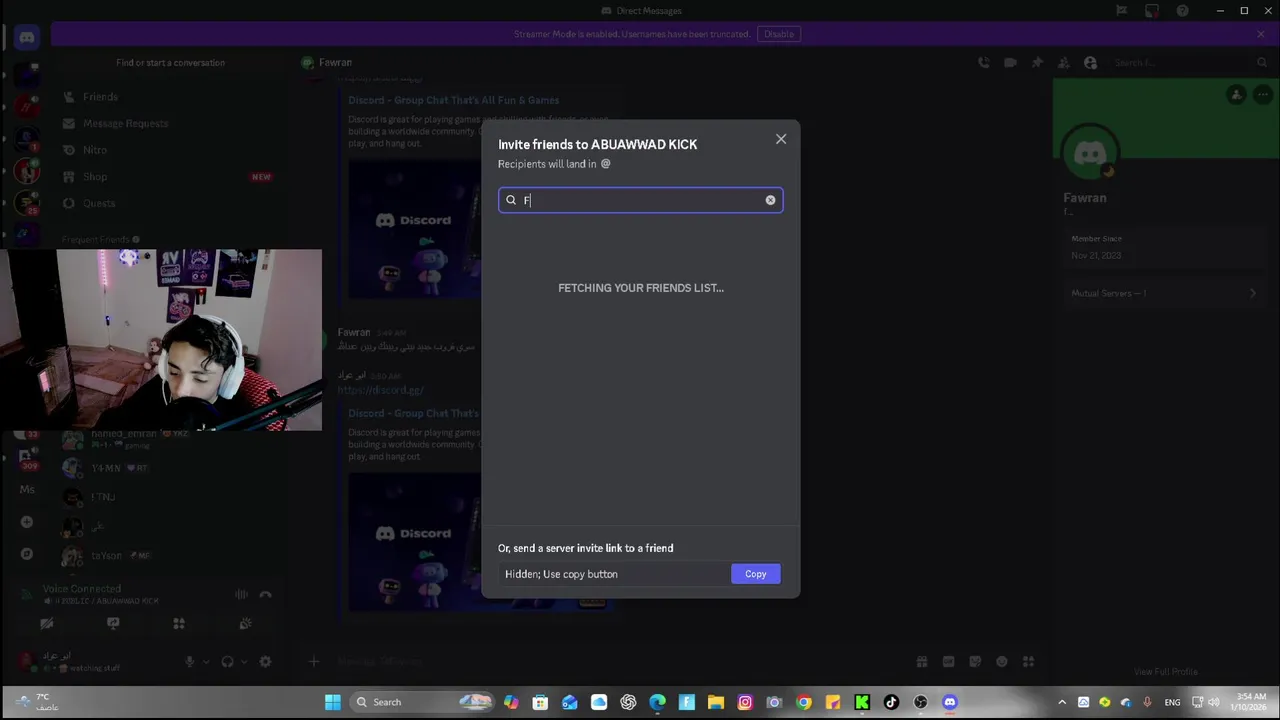Image resolution: width=1280 pixels, height=720 pixels.
Task: Open Discord Direct Messages home icon
Action: (27, 38)
